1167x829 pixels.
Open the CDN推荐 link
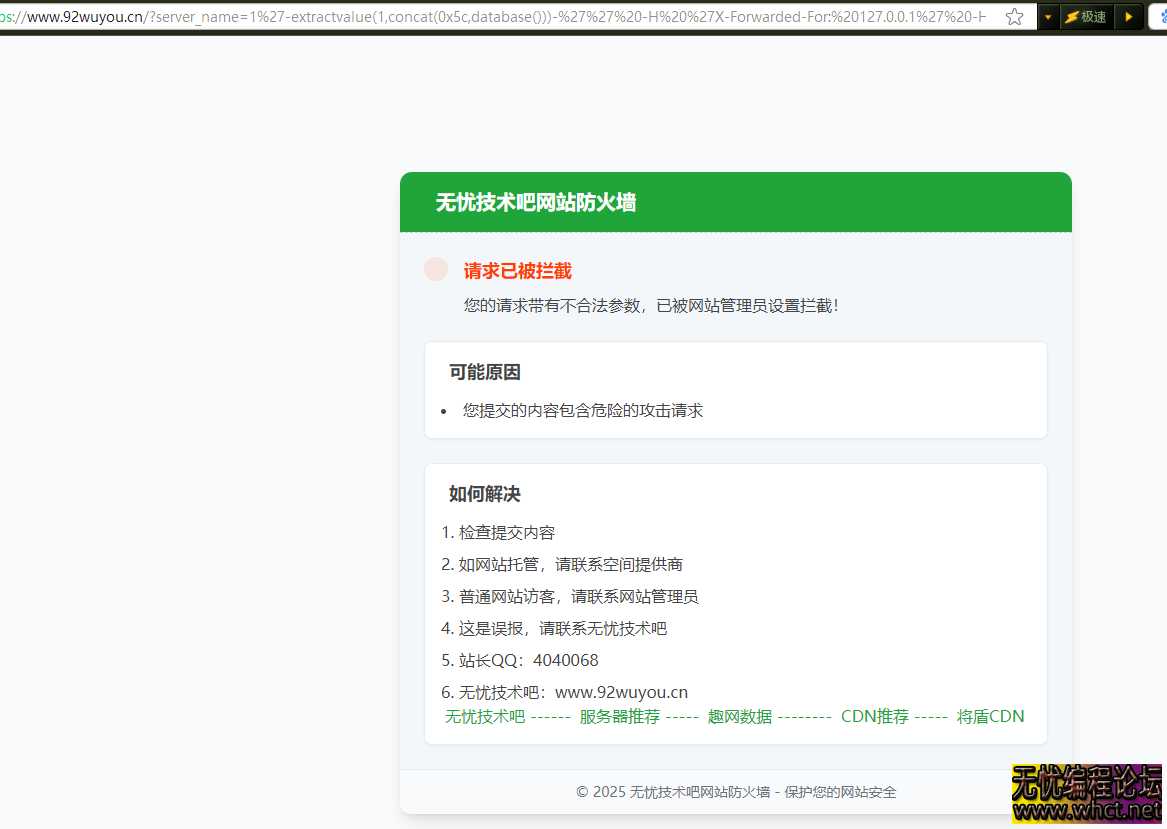point(876,716)
